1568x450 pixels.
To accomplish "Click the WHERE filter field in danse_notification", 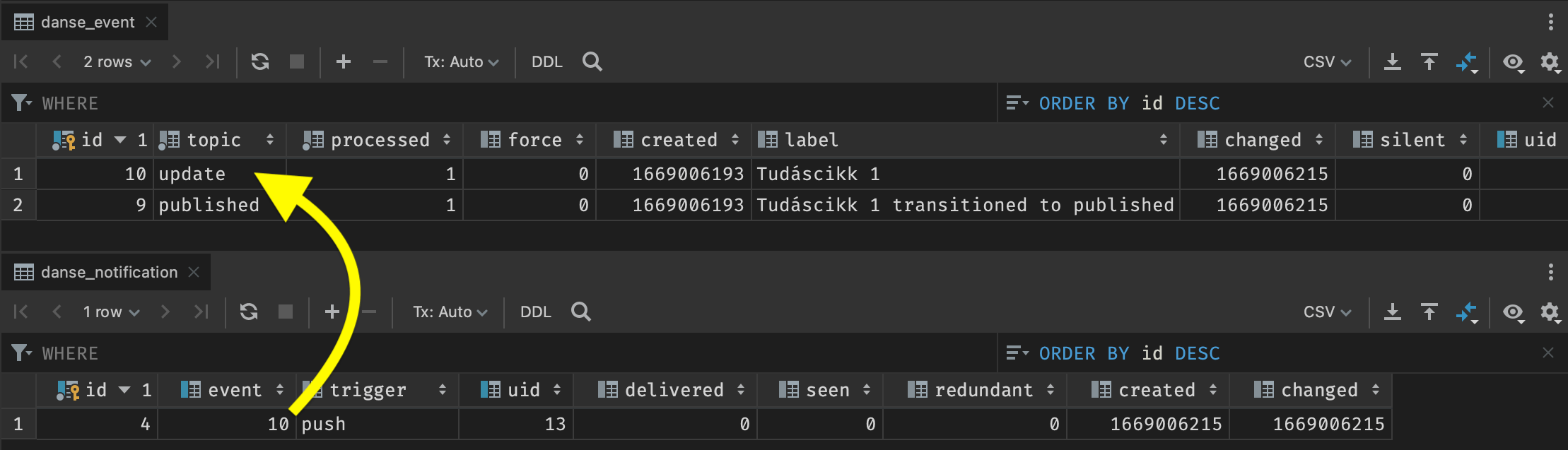I will coord(495,353).
